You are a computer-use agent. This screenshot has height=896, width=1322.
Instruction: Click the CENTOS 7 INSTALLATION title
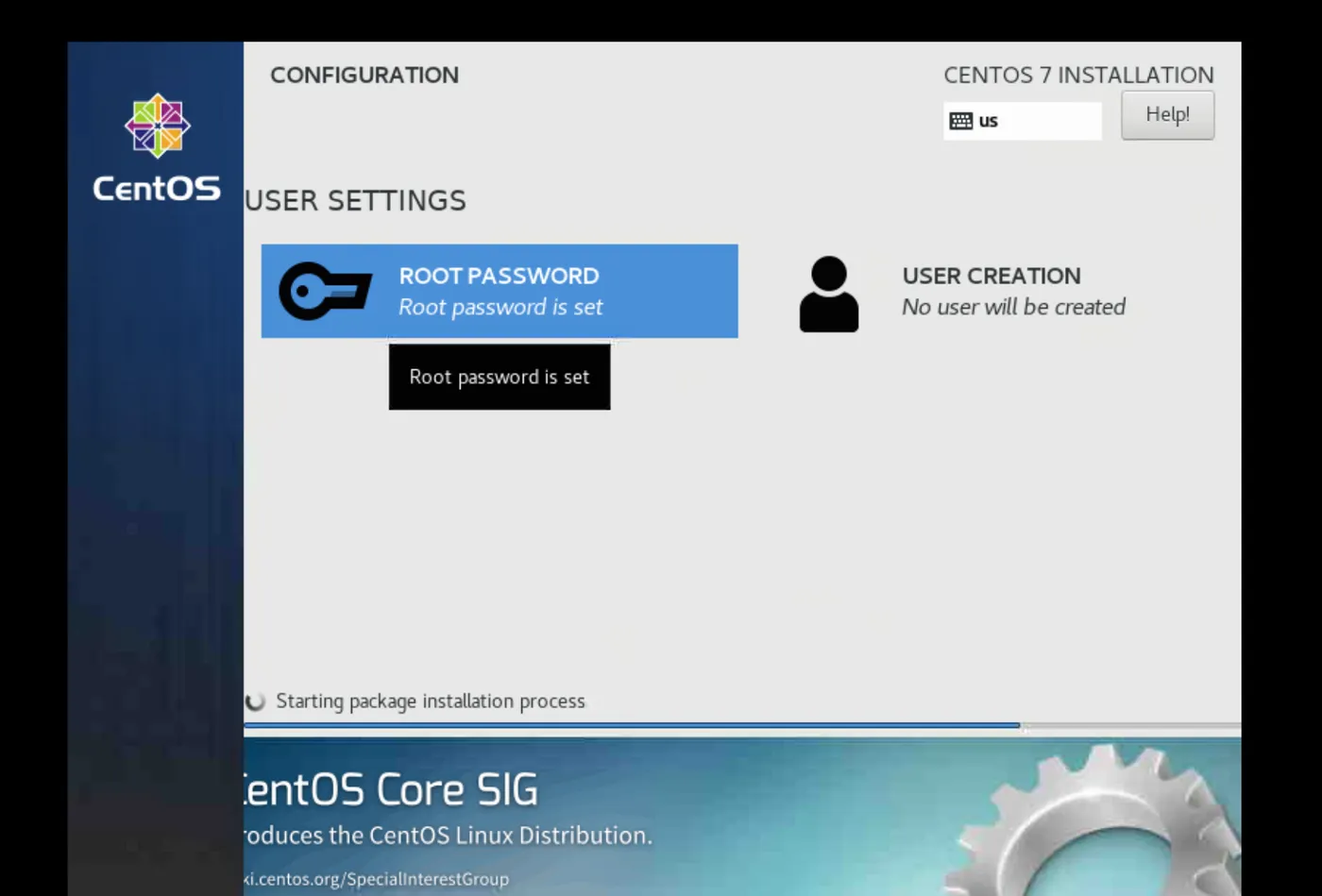tap(1078, 75)
